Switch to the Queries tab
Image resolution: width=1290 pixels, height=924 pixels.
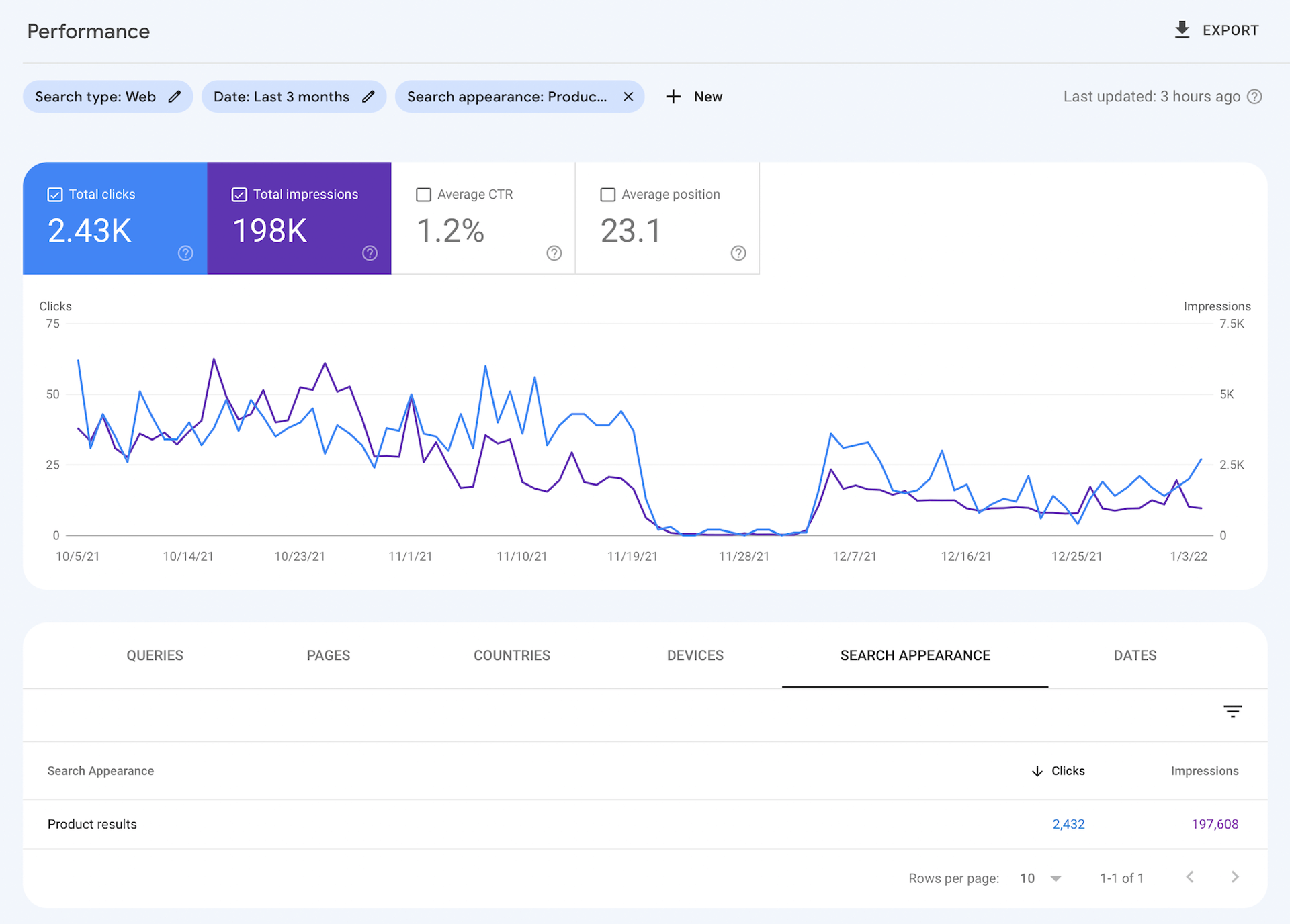(x=155, y=655)
